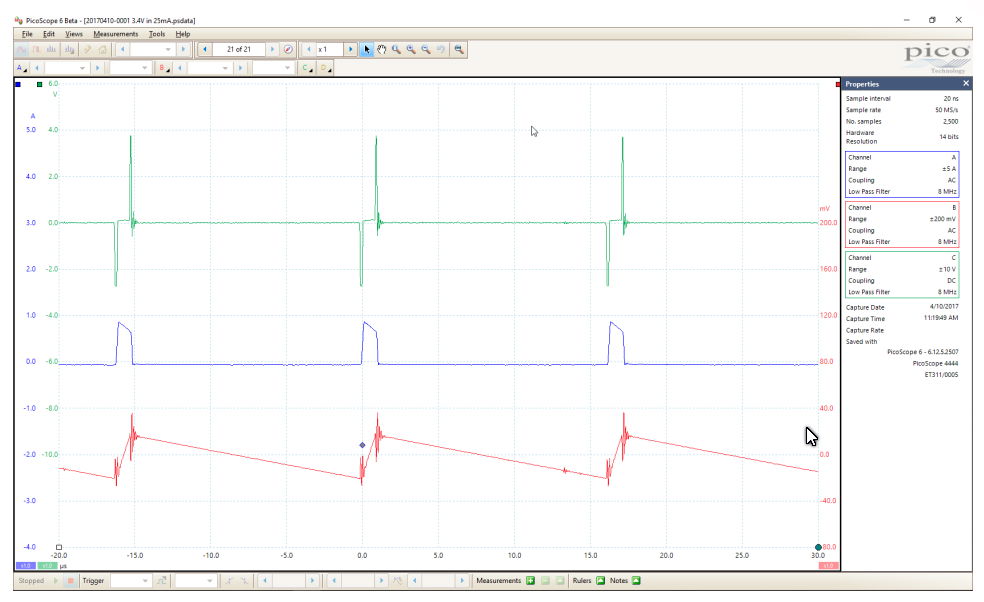Select Persistence mode icon
984x602 pixels.
[x=37, y=50]
